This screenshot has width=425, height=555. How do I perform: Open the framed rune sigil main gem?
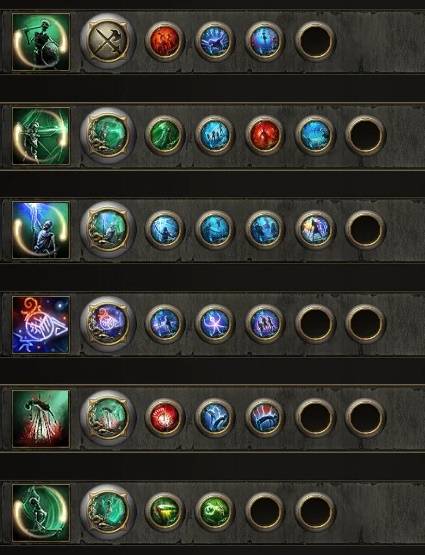point(108,324)
